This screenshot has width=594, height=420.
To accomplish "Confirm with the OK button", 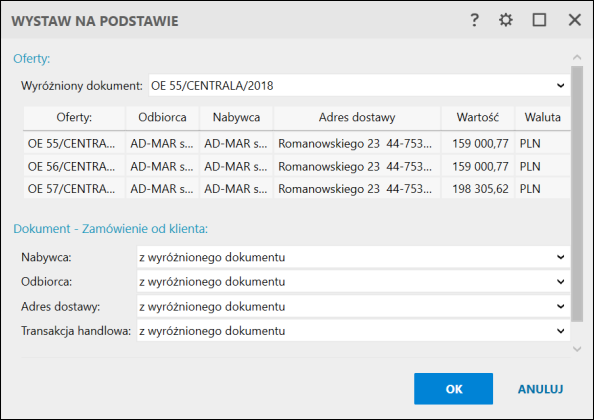I will [453, 389].
